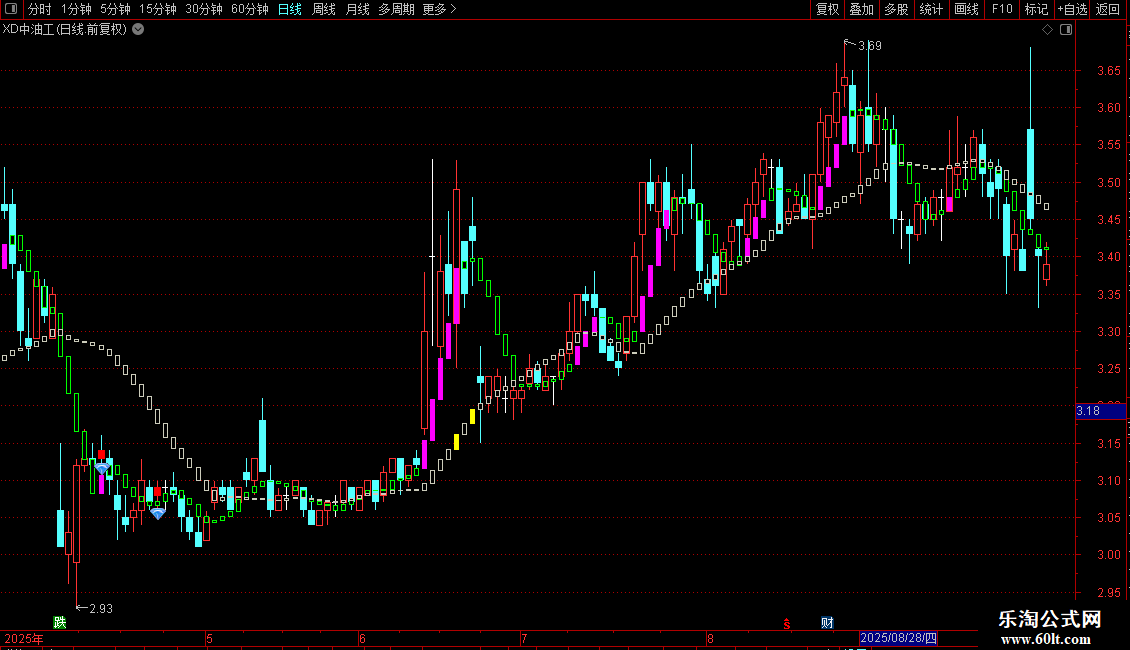Click the 财 financial marker on time axis
This screenshot has width=1130, height=650.
tap(827, 623)
